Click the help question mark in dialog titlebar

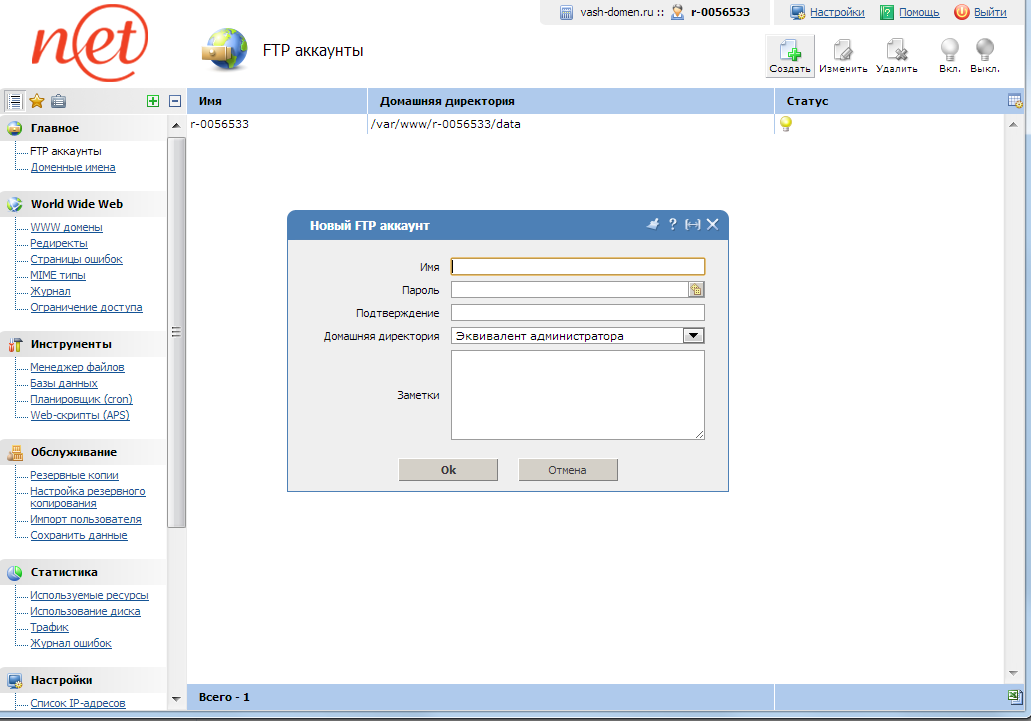coord(673,224)
